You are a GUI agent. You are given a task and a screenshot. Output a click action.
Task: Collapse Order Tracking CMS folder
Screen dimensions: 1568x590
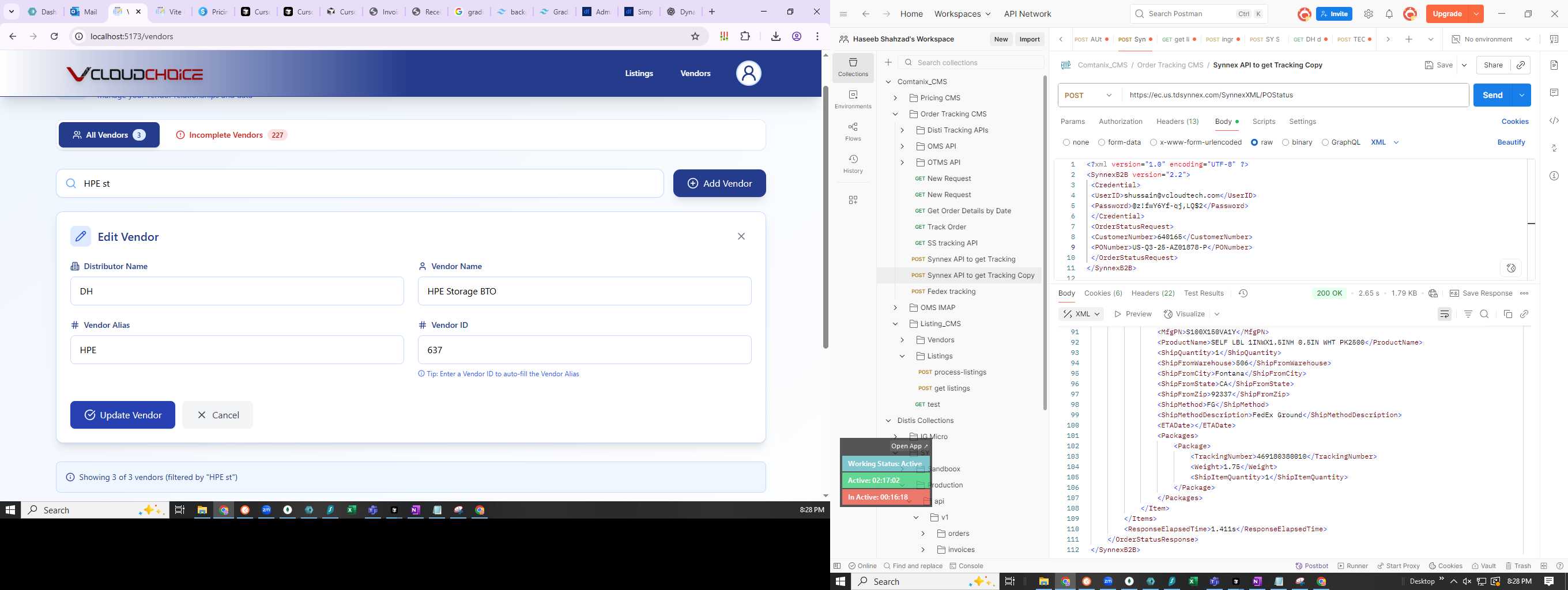[x=895, y=114]
